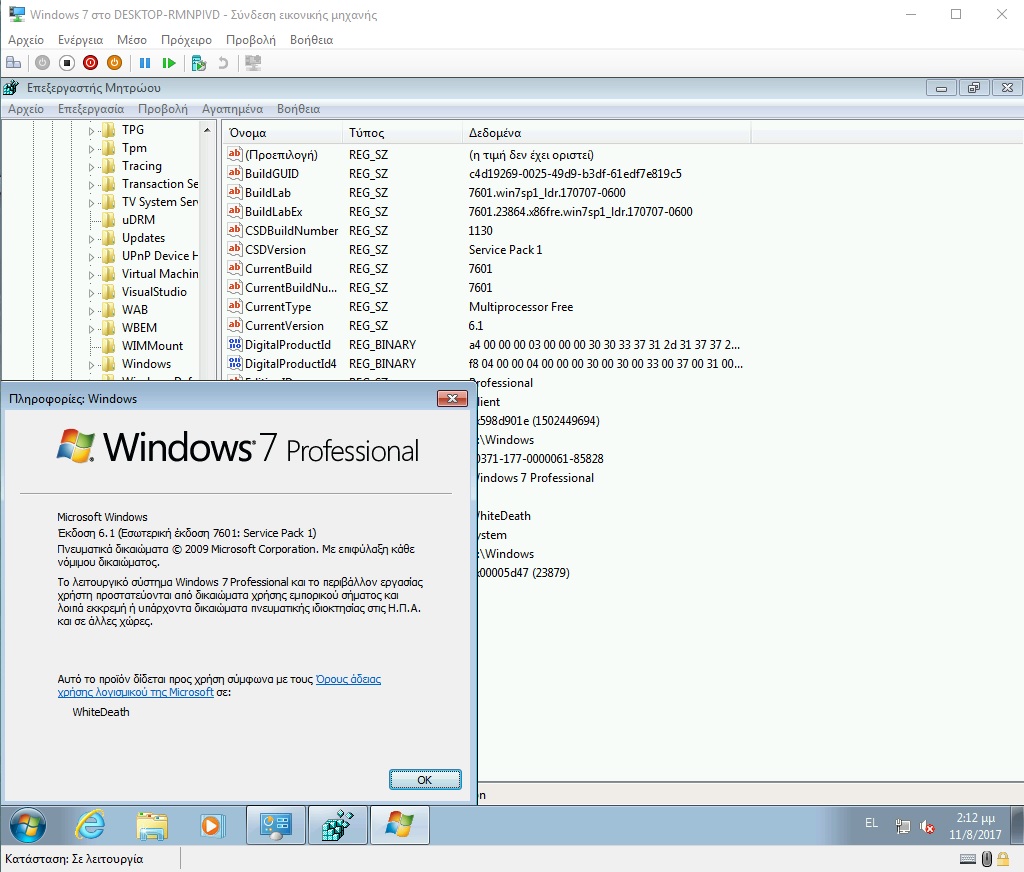Expand the WAB registry key

point(91,311)
